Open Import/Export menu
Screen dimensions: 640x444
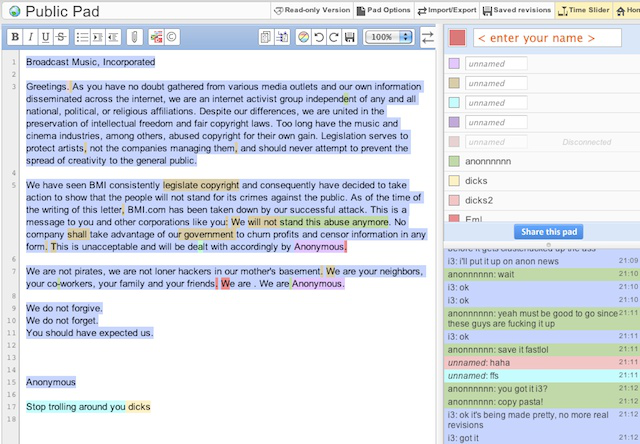click(x=447, y=10)
